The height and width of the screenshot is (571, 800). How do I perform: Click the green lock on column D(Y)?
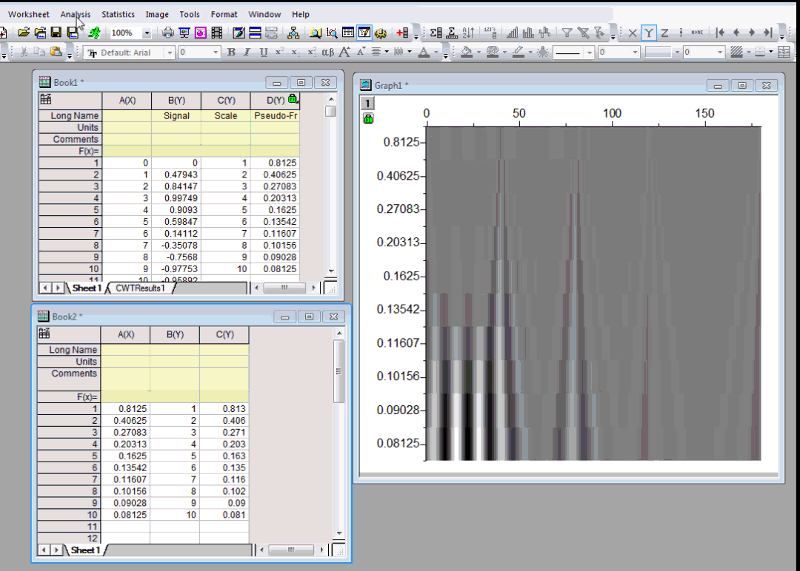(x=292, y=99)
